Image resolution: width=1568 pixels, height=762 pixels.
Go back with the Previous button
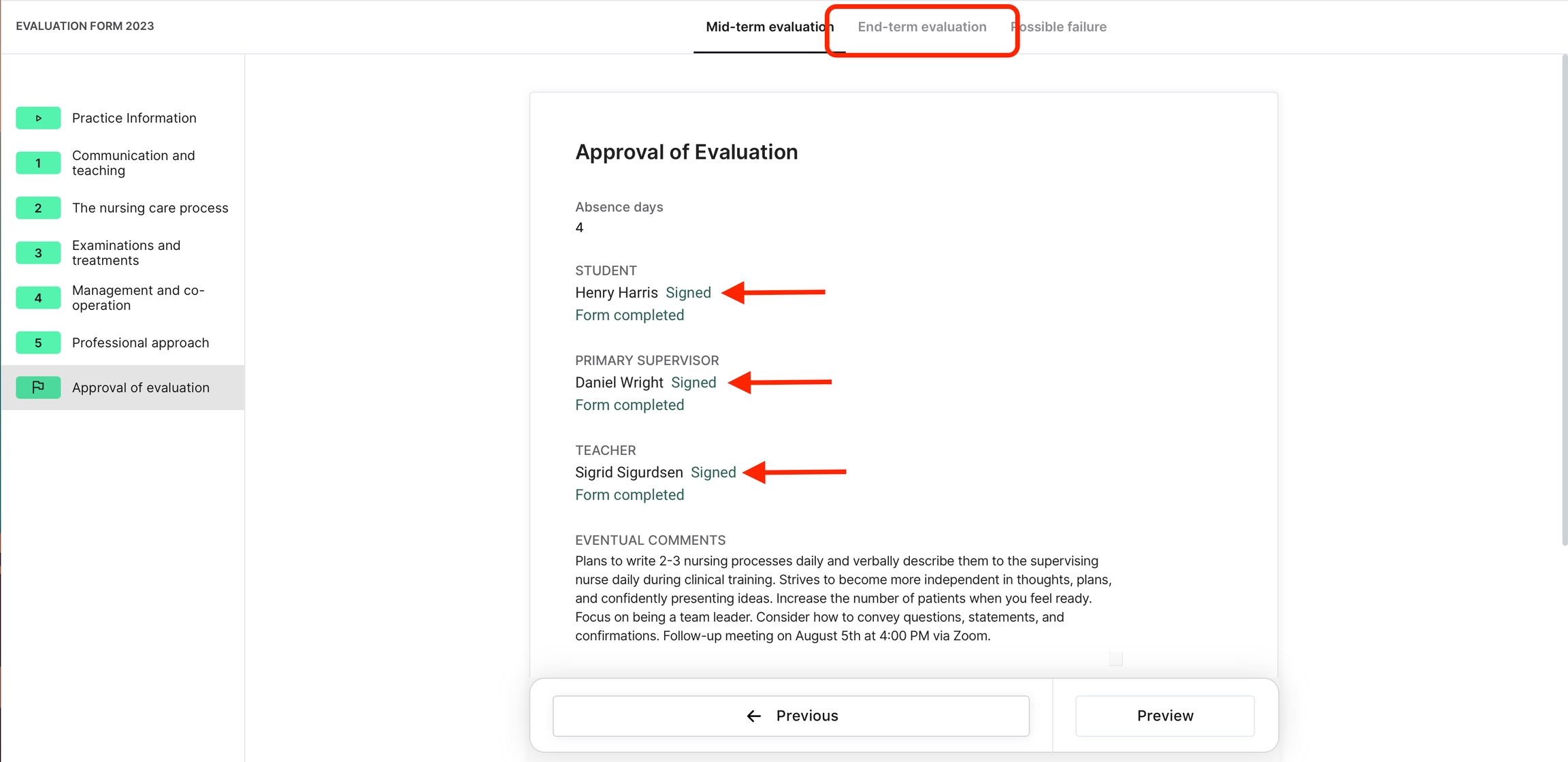pyautogui.click(x=791, y=716)
